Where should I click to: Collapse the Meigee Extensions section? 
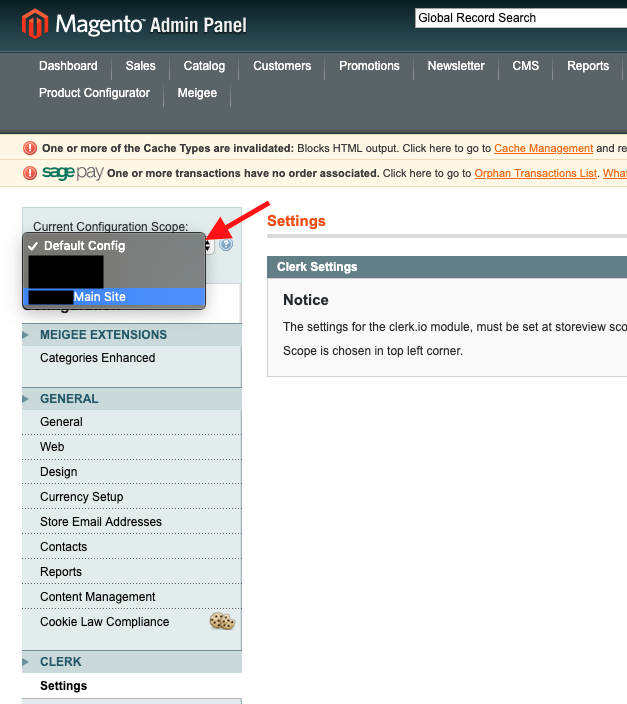[x=103, y=335]
